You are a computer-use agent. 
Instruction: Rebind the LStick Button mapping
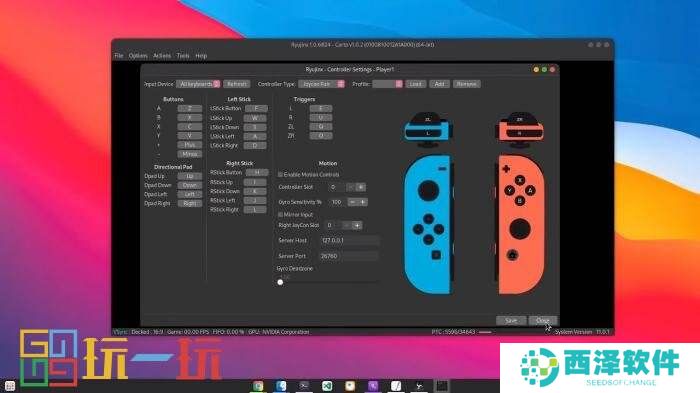point(256,109)
